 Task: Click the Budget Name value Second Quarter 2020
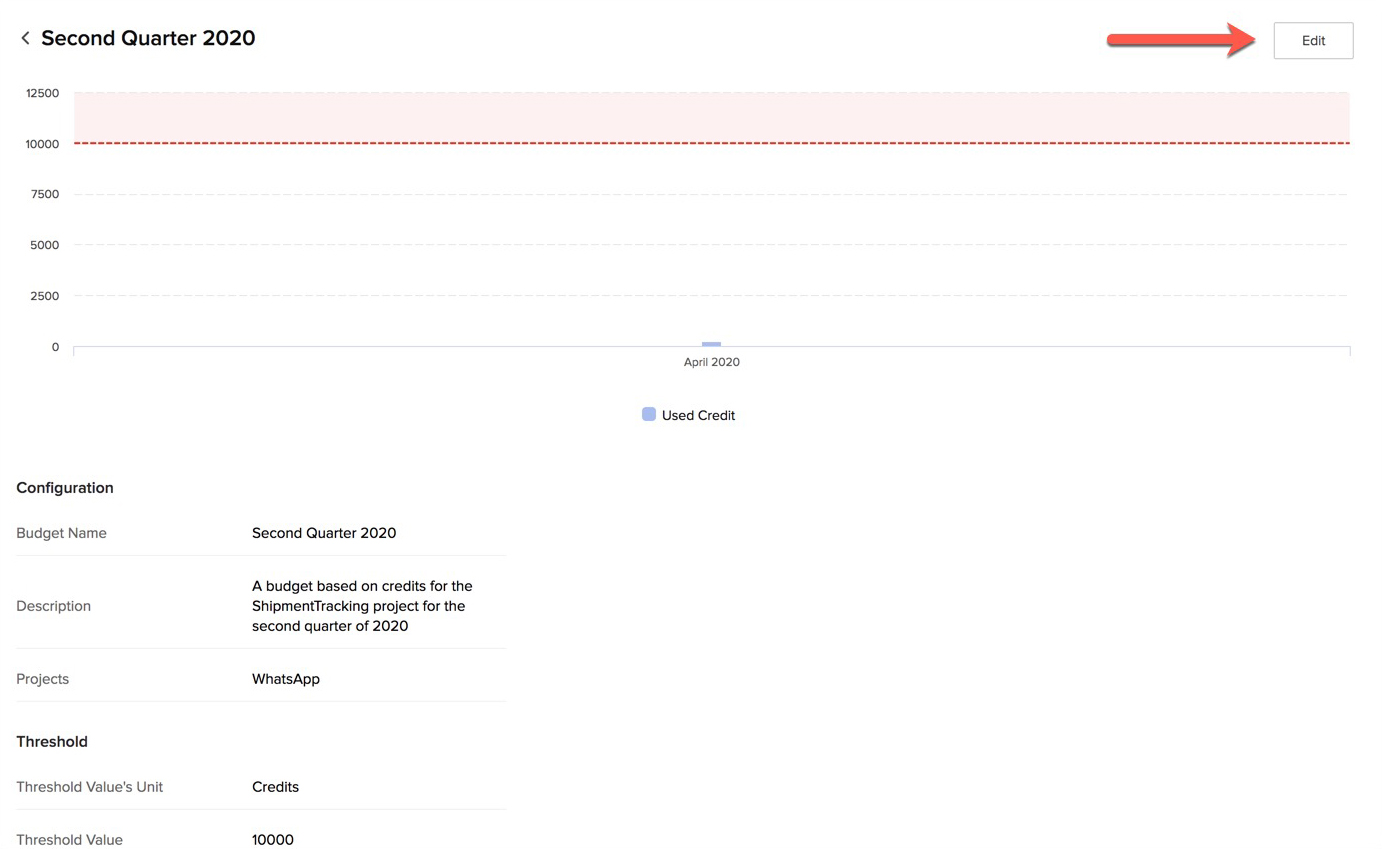323,532
